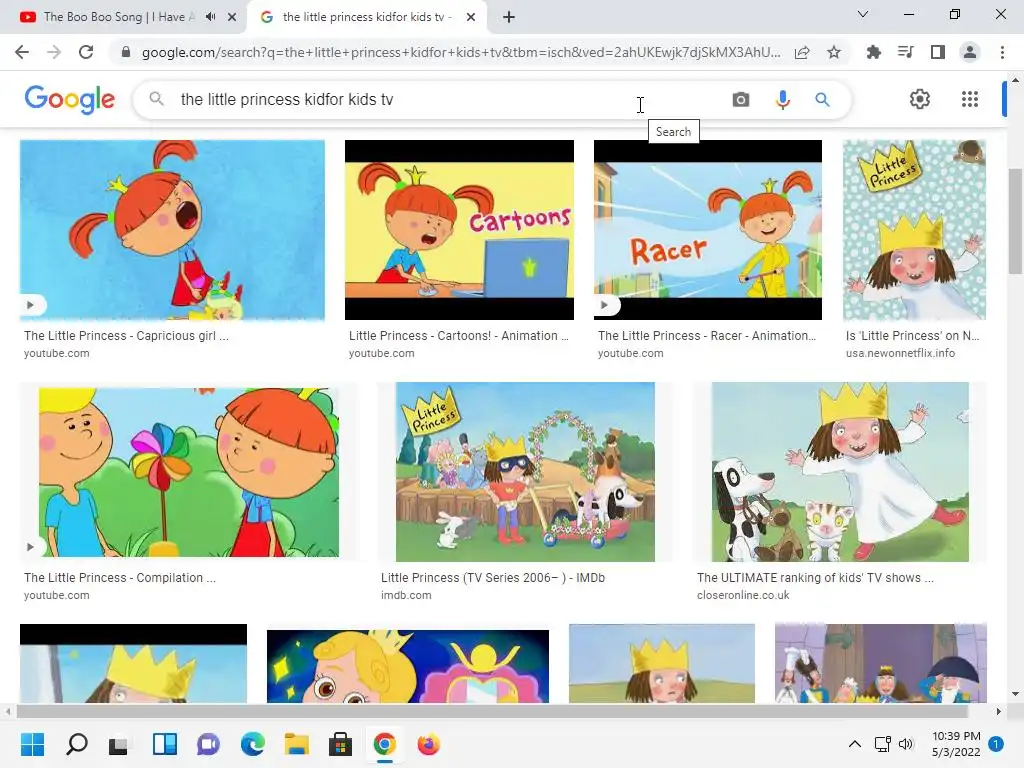Viewport: 1024px width, 768px height.
Task: Open the closeronline ranking image
Action: 840,472
